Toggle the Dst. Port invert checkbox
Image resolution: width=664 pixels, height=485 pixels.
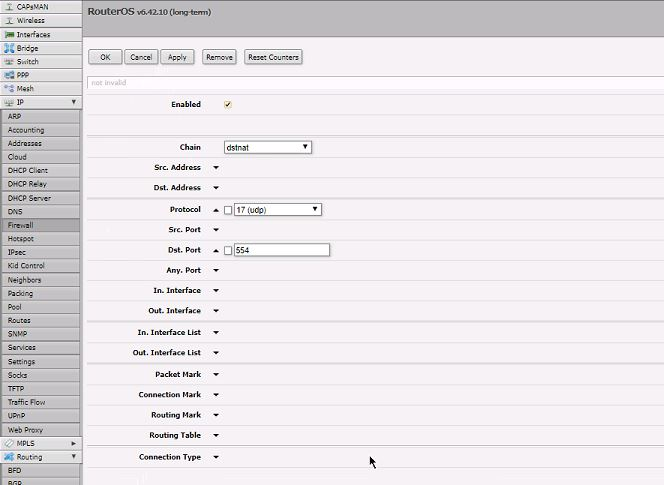click(228, 250)
